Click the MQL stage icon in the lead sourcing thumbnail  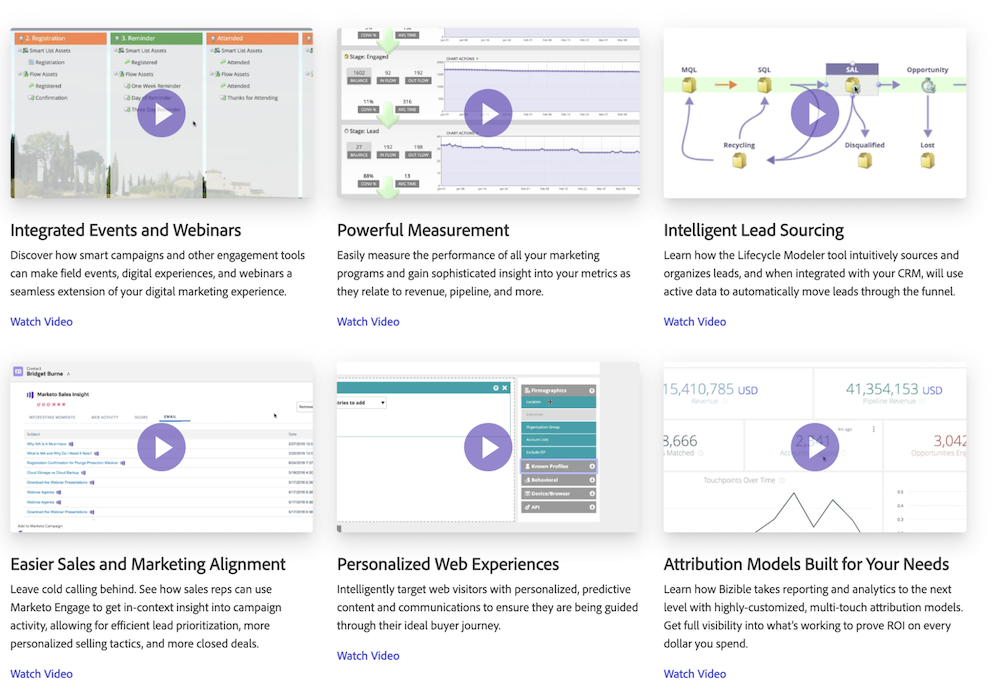tap(689, 85)
